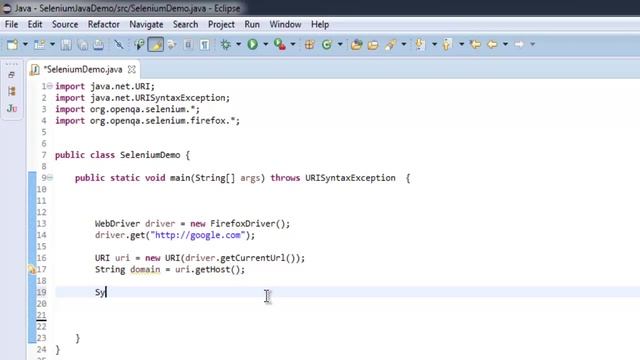Click the Last Edit Location arrow icon
Screen dimensions: 640x360
[475, 44]
